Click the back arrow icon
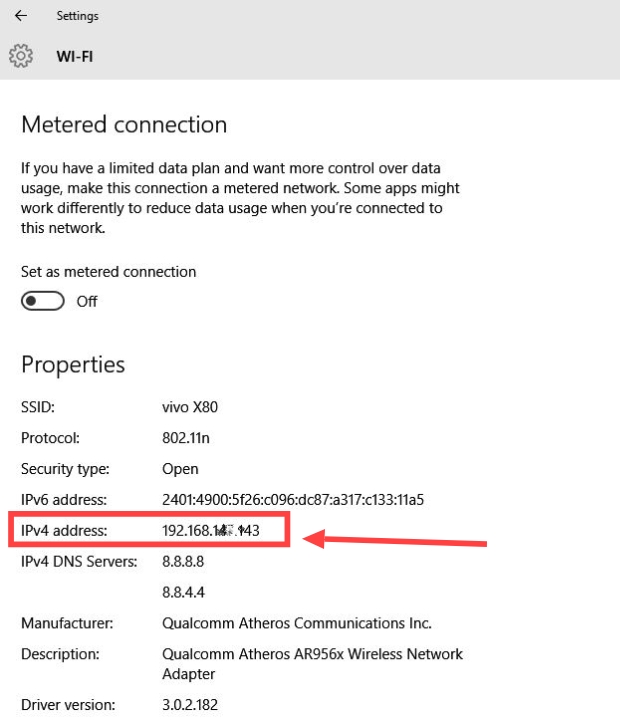Screen dimensions: 620x720 (21, 16)
